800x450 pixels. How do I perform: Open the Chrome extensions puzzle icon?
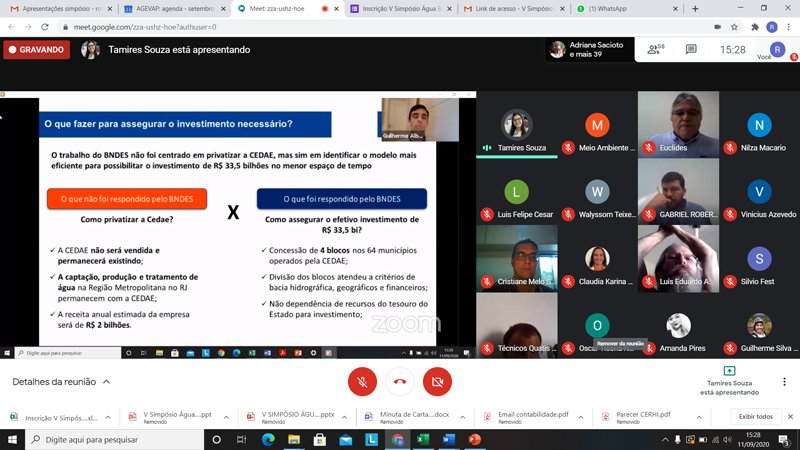click(x=753, y=27)
